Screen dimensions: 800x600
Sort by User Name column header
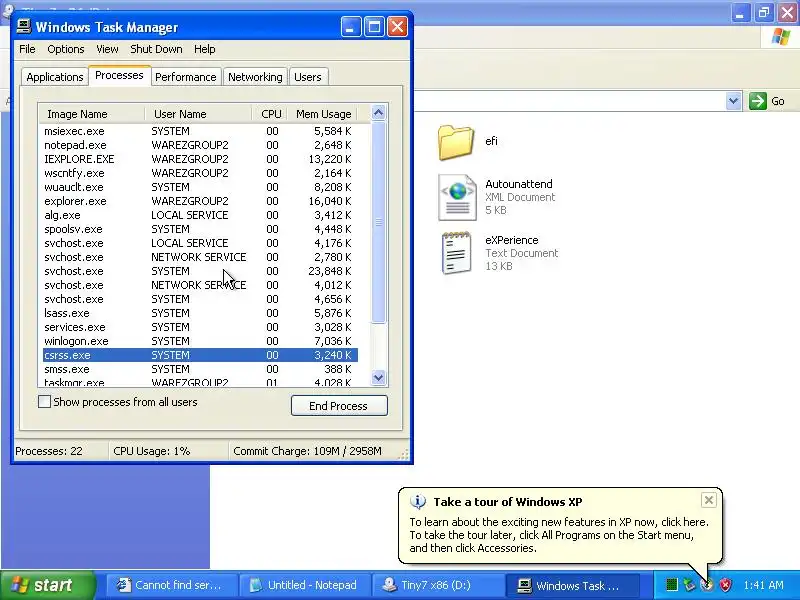click(x=198, y=114)
